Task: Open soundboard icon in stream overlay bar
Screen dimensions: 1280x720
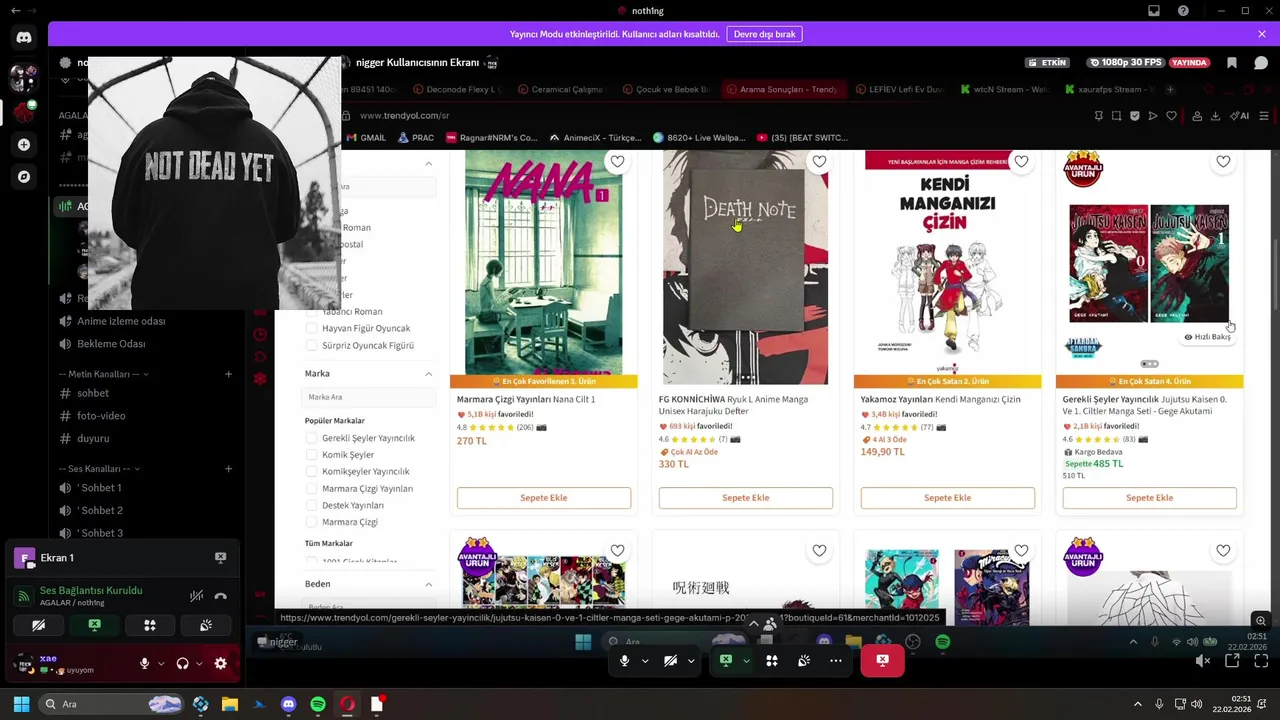Action: pos(804,661)
